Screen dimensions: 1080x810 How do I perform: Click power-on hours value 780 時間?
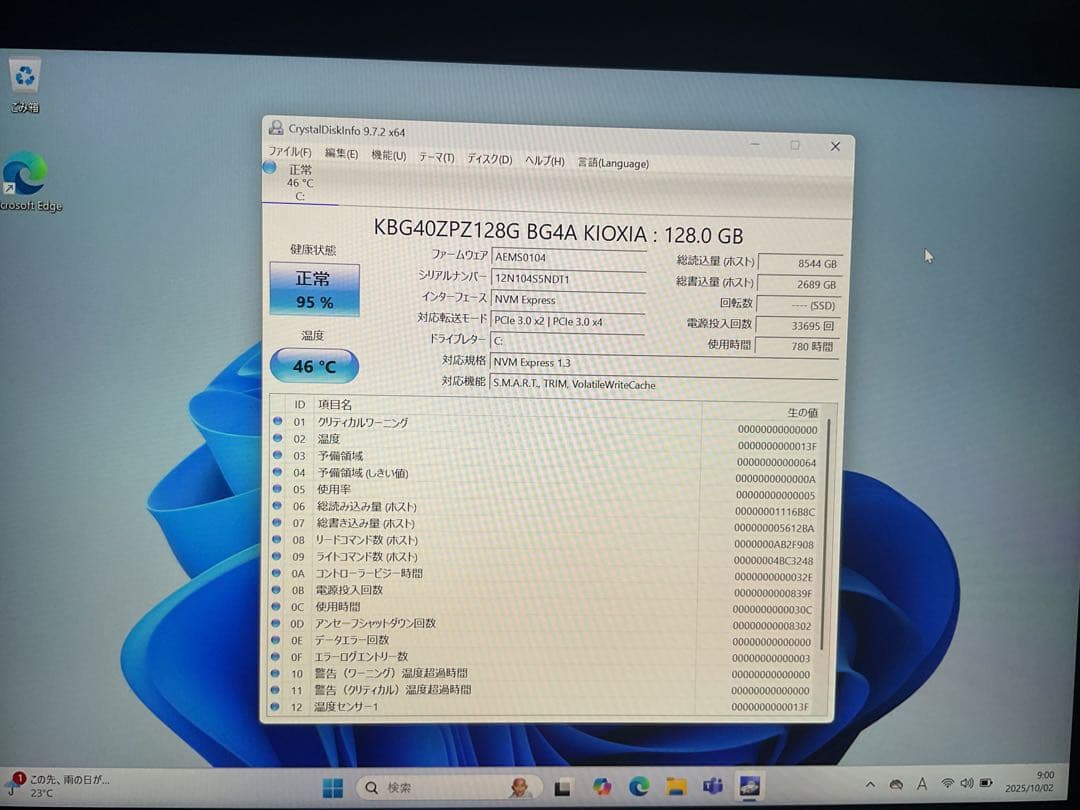pos(796,346)
